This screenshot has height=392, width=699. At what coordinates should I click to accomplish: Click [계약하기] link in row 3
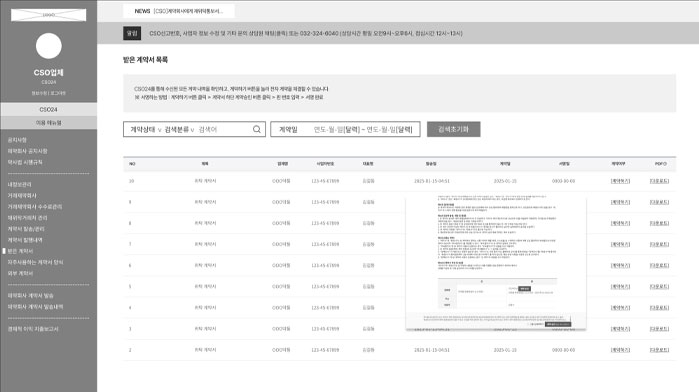point(620,329)
